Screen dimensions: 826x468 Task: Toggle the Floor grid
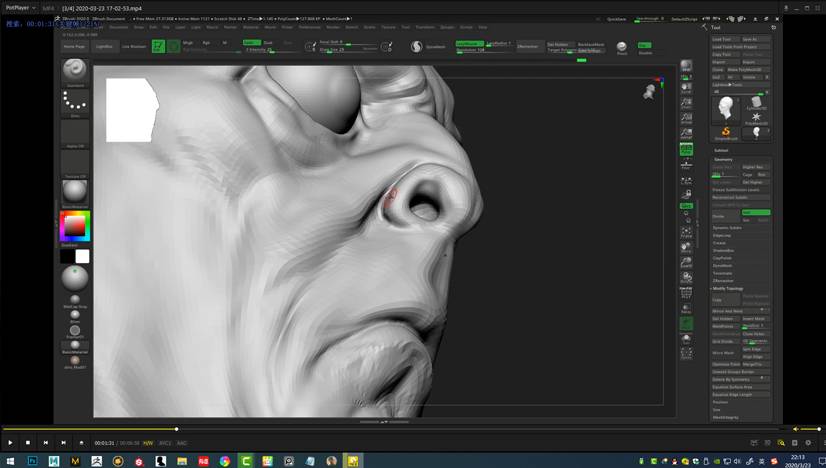pyautogui.click(x=686, y=165)
